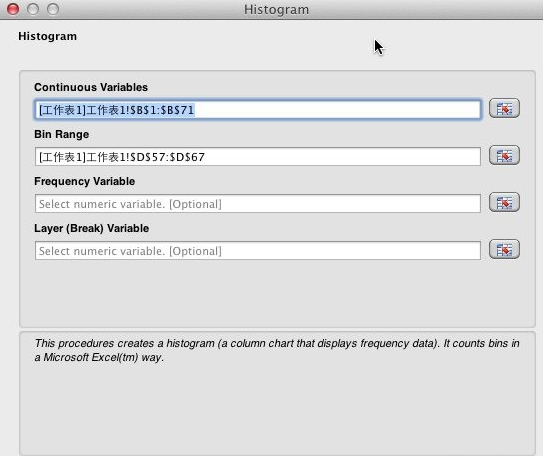Click the Layer (Break) Variable label

[x=91, y=228]
